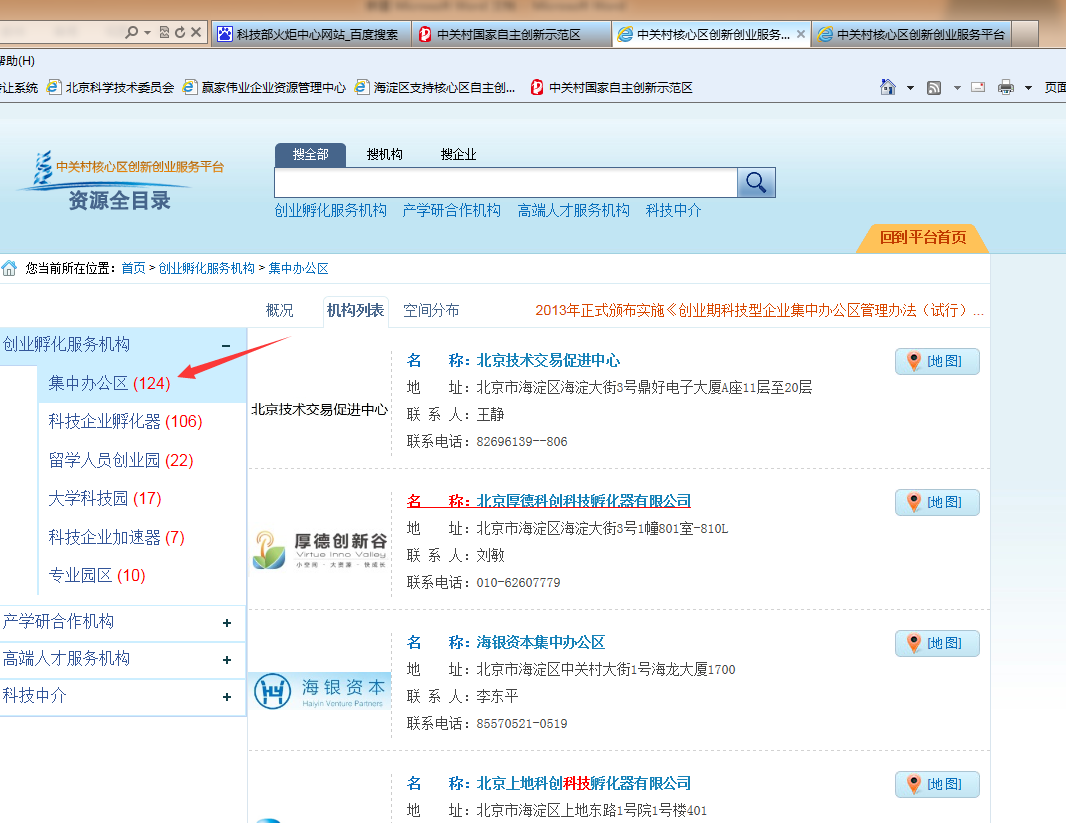This screenshot has height=823, width=1066.
Task: Refresh the page in address bar
Action: tap(180, 32)
